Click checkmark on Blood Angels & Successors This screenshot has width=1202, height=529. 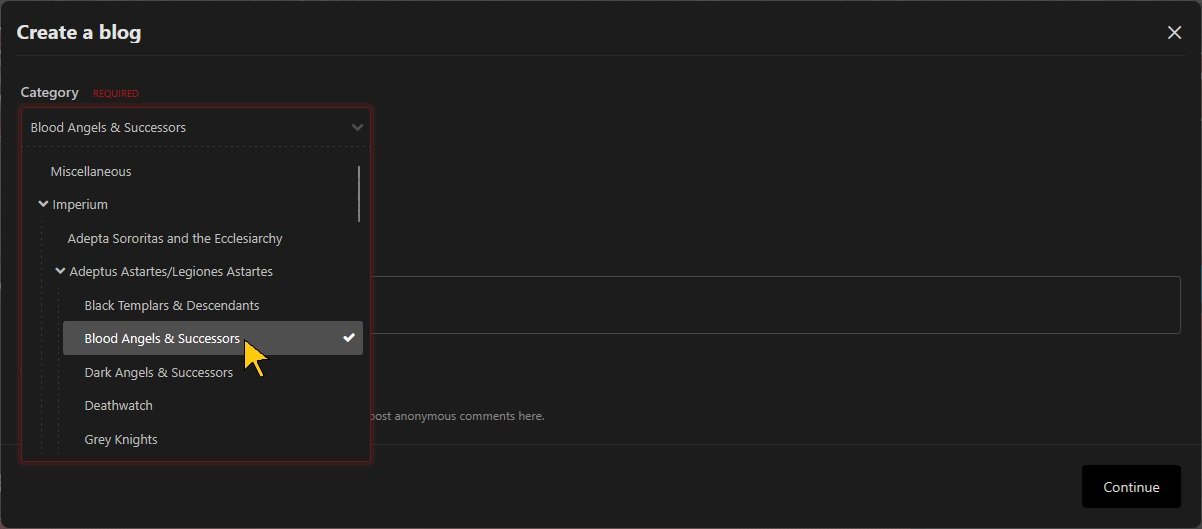(349, 338)
